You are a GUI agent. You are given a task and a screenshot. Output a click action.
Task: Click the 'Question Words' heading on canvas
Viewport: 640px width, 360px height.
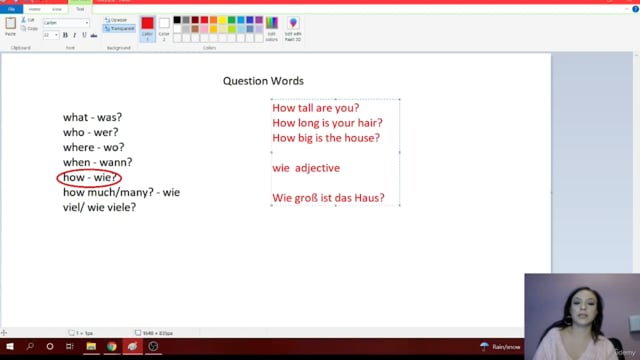pos(263,81)
